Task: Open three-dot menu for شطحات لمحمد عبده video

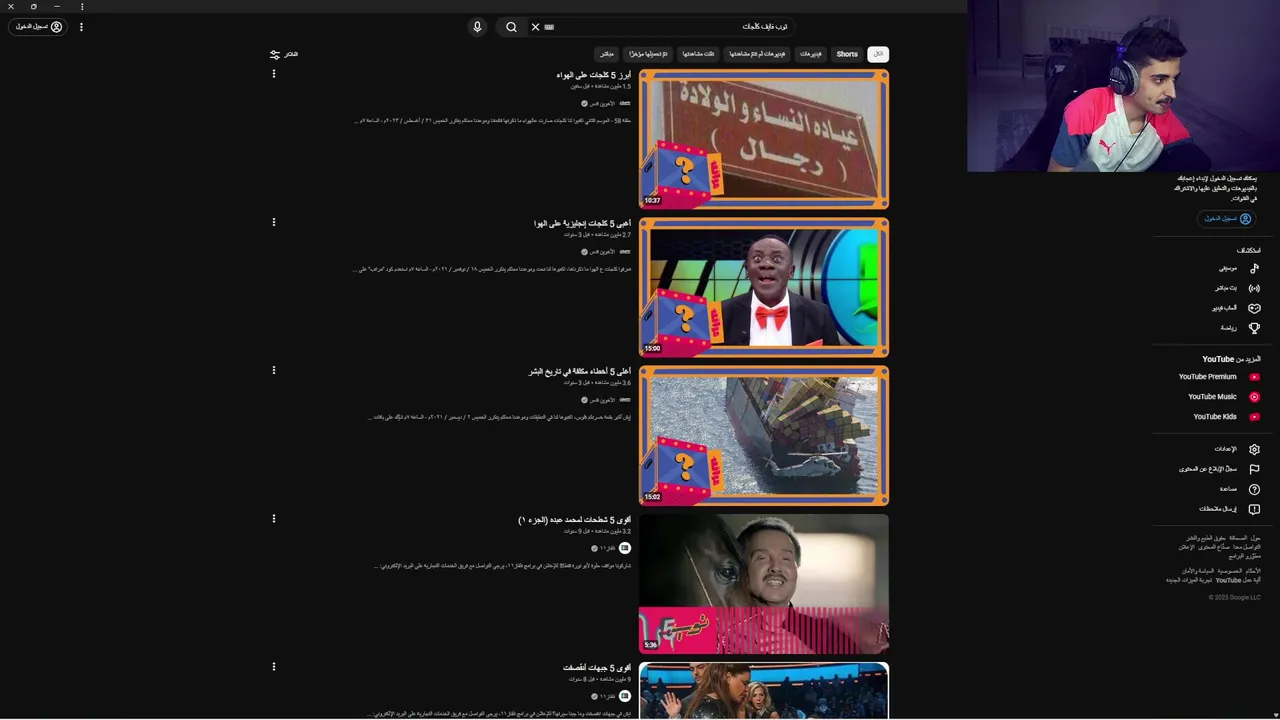Action: coord(273,518)
